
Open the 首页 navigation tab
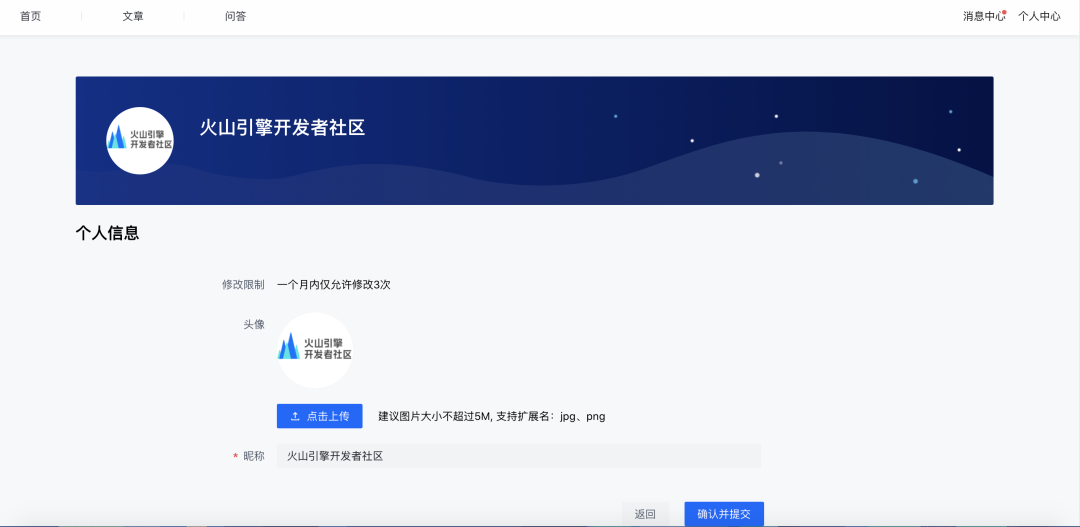(x=30, y=17)
